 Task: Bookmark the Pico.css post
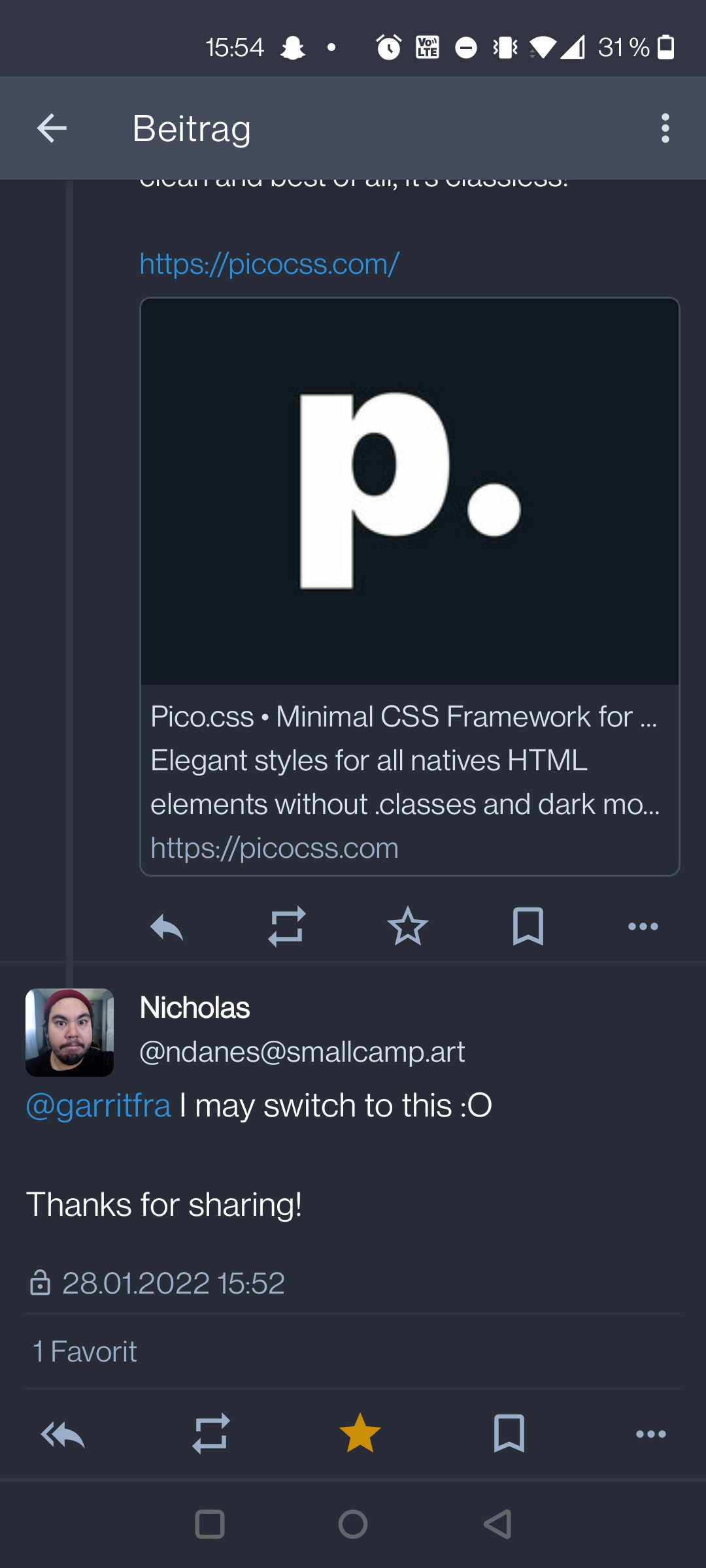pos(527,925)
